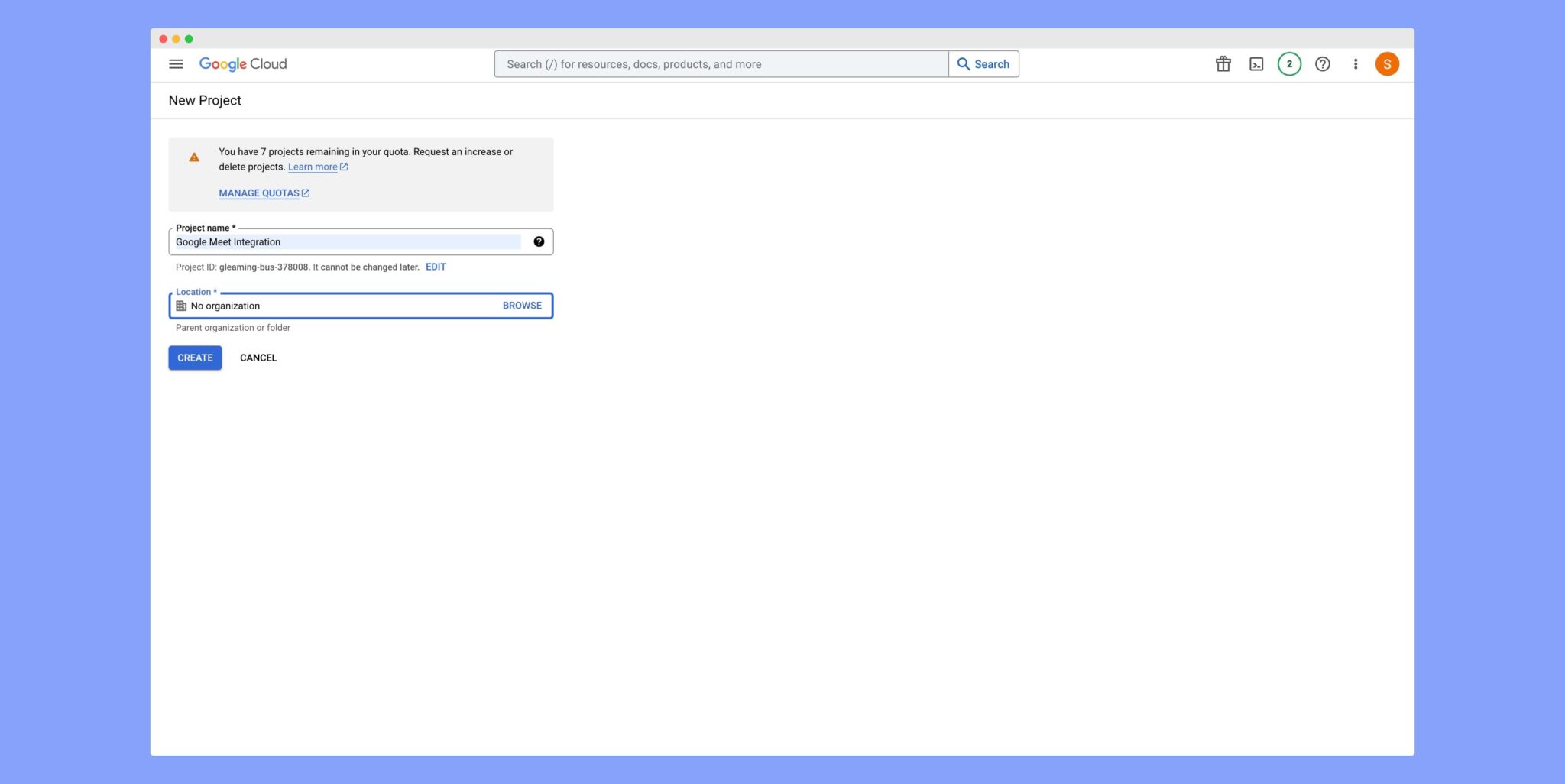The height and width of the screenshot is (784, 1565).
Task: Click the green macOS traffic light button
Action: pyautogui.click(x=188, y=37)
